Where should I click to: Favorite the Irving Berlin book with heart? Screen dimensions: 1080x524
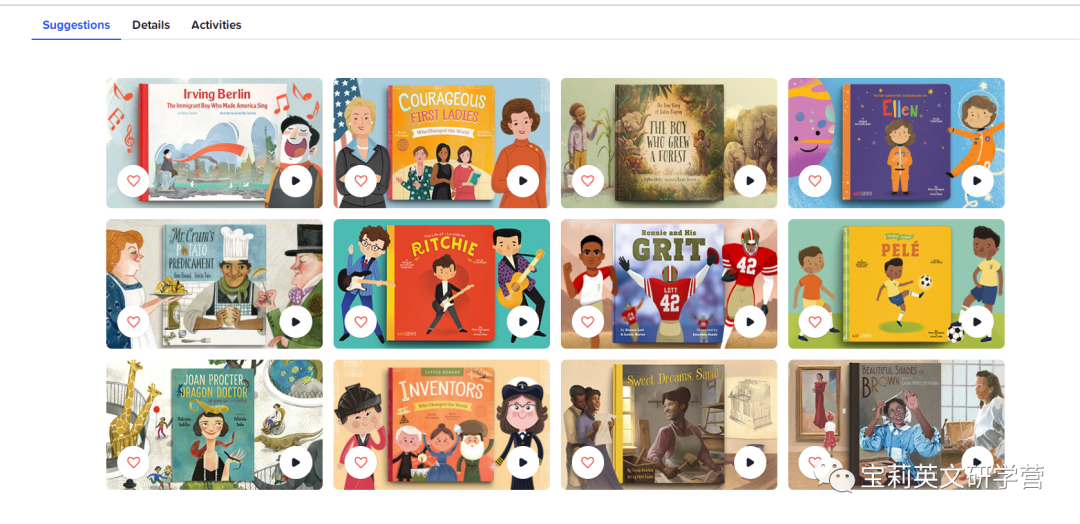(133, 181)
